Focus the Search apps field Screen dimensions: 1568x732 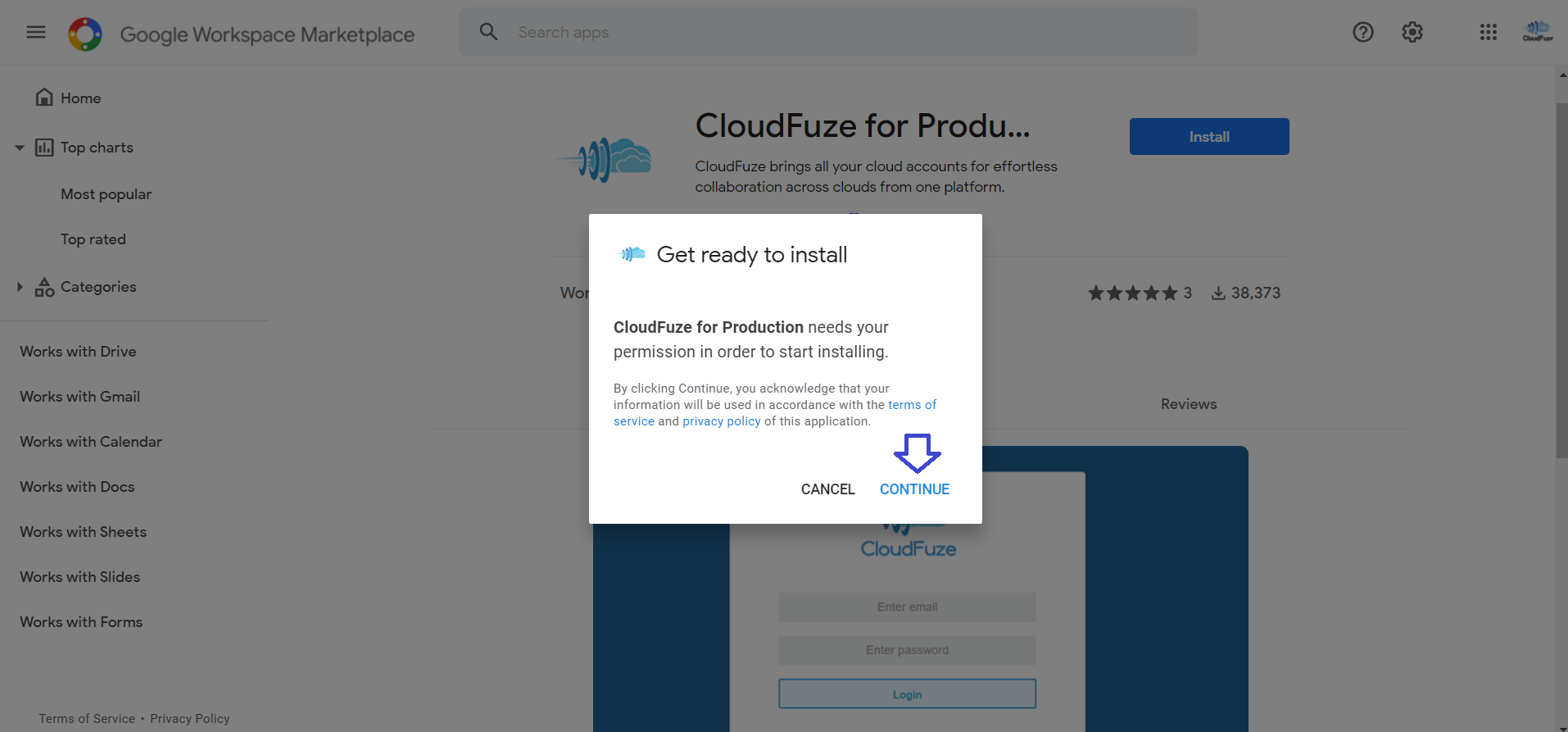pos(828,32)
